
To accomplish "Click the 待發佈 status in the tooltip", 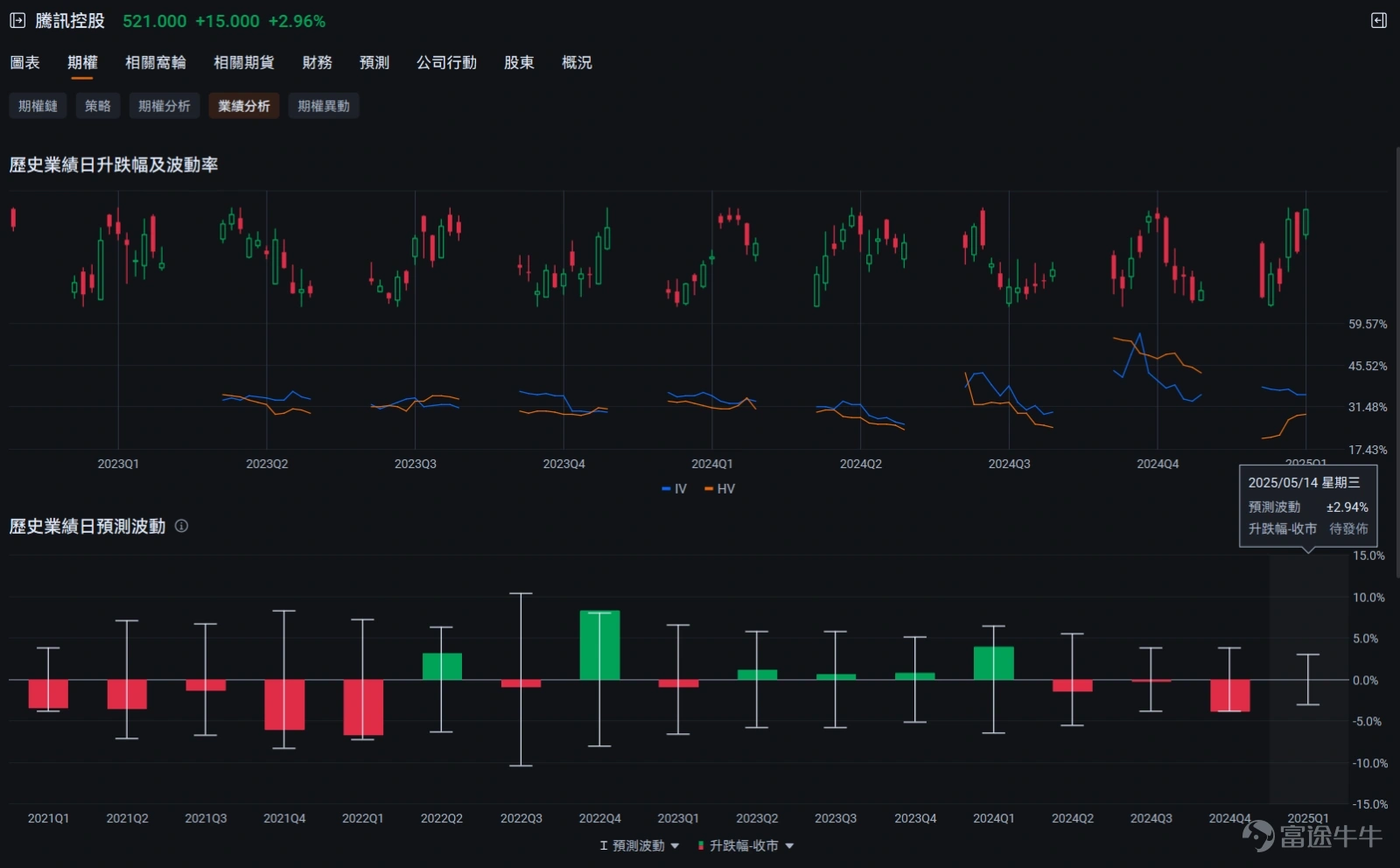I will tap(1348, 528).
